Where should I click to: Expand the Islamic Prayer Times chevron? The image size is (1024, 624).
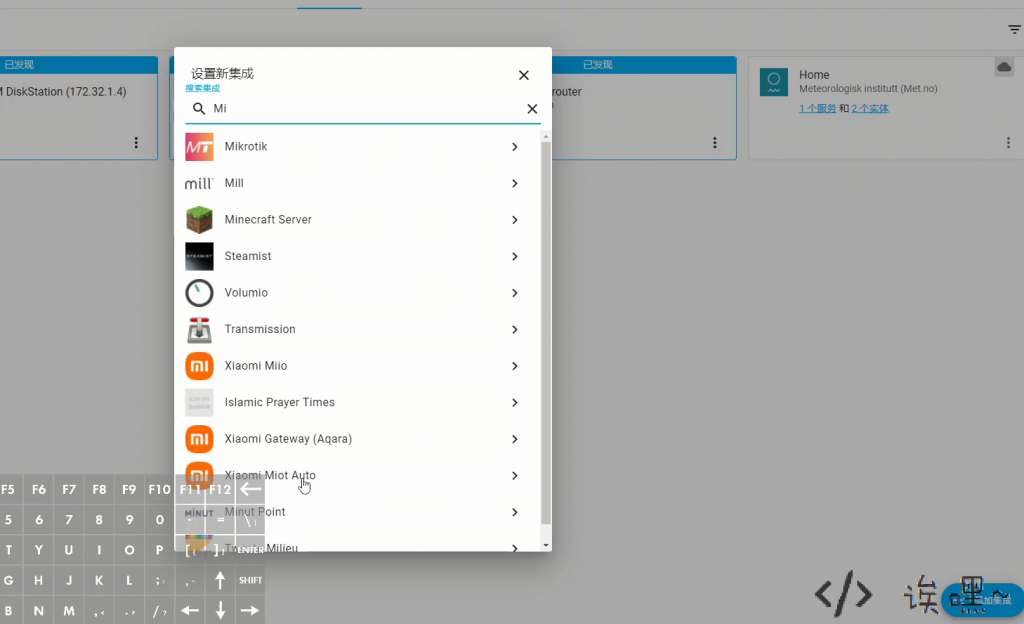click(x=515, y=403)
